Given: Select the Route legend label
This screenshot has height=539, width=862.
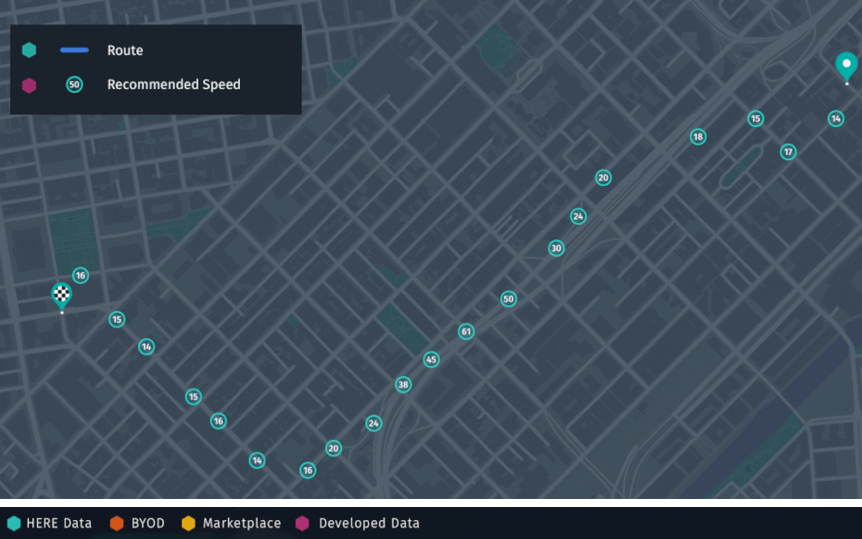Looking at the screenshot, I should (x=125, y=51).
